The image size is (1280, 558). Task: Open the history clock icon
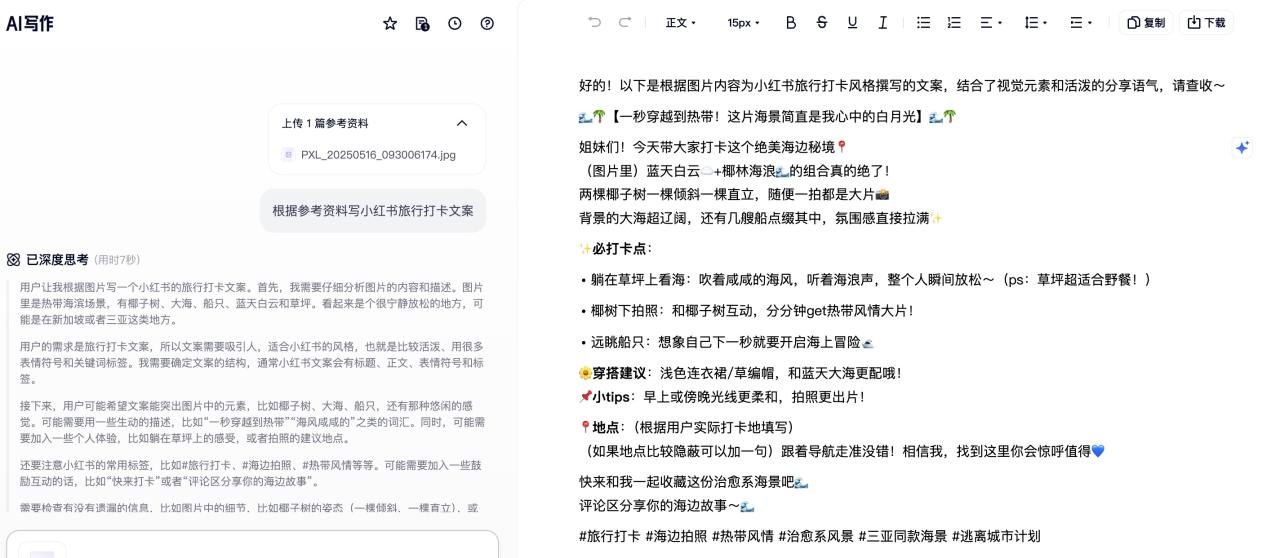[455, 23]
